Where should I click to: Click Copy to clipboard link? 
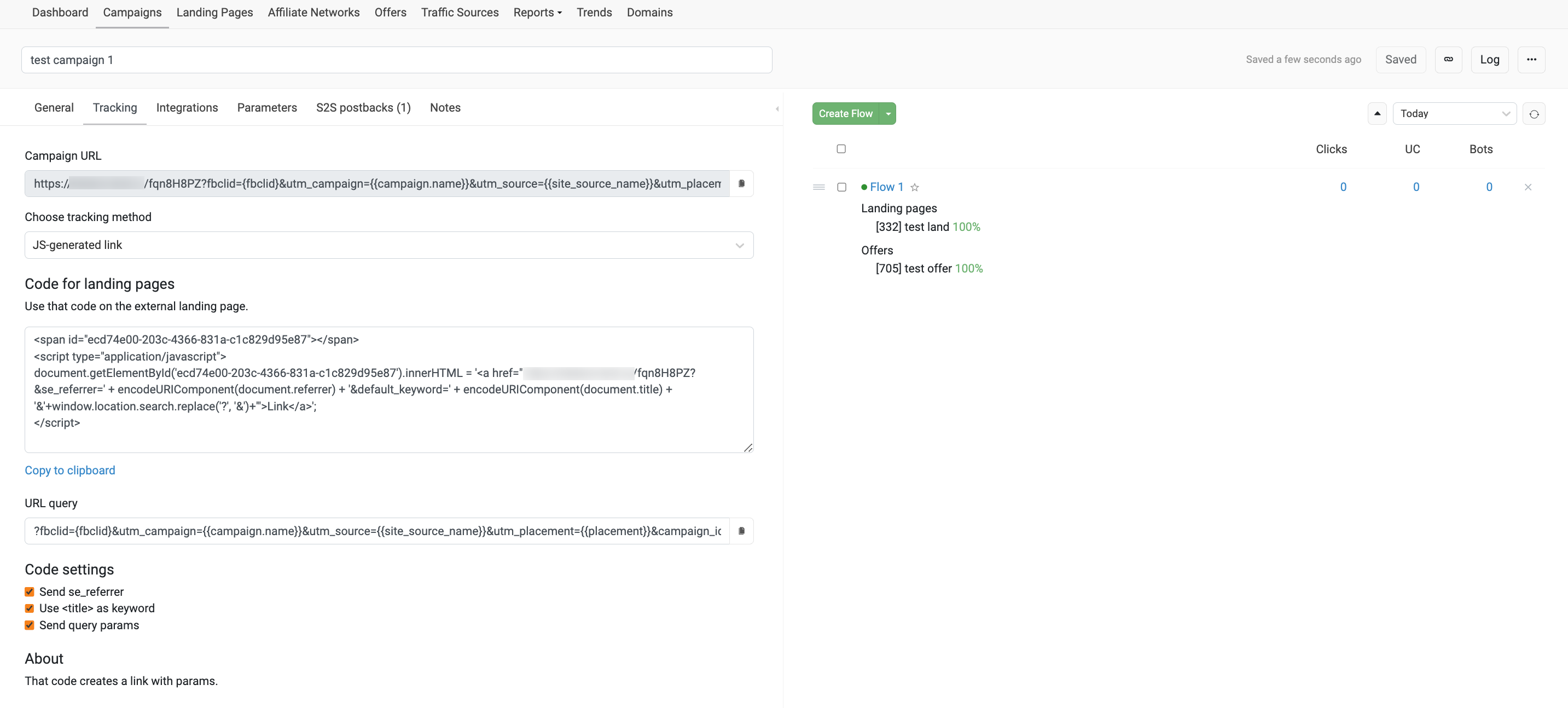click(70, 471)
